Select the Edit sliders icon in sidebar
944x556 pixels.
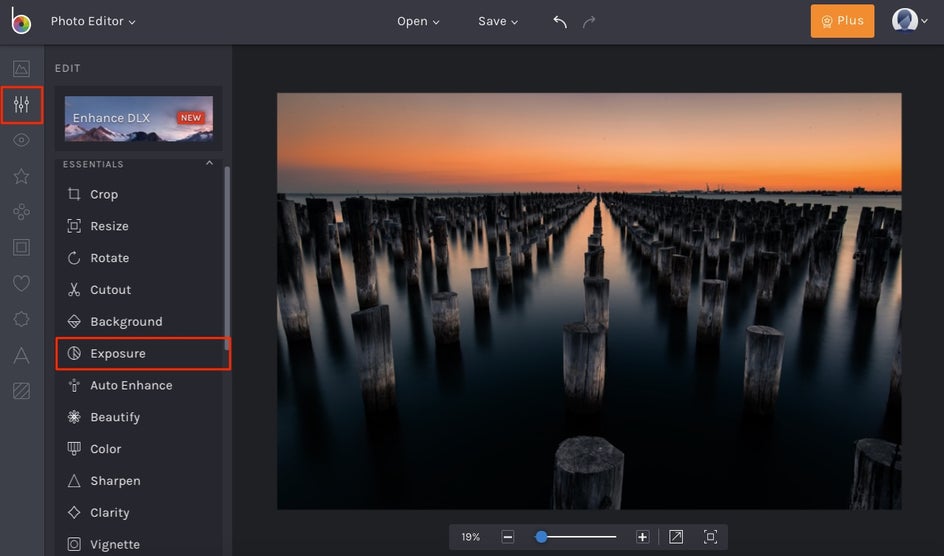pyautogui.click(x=21, y=105)
